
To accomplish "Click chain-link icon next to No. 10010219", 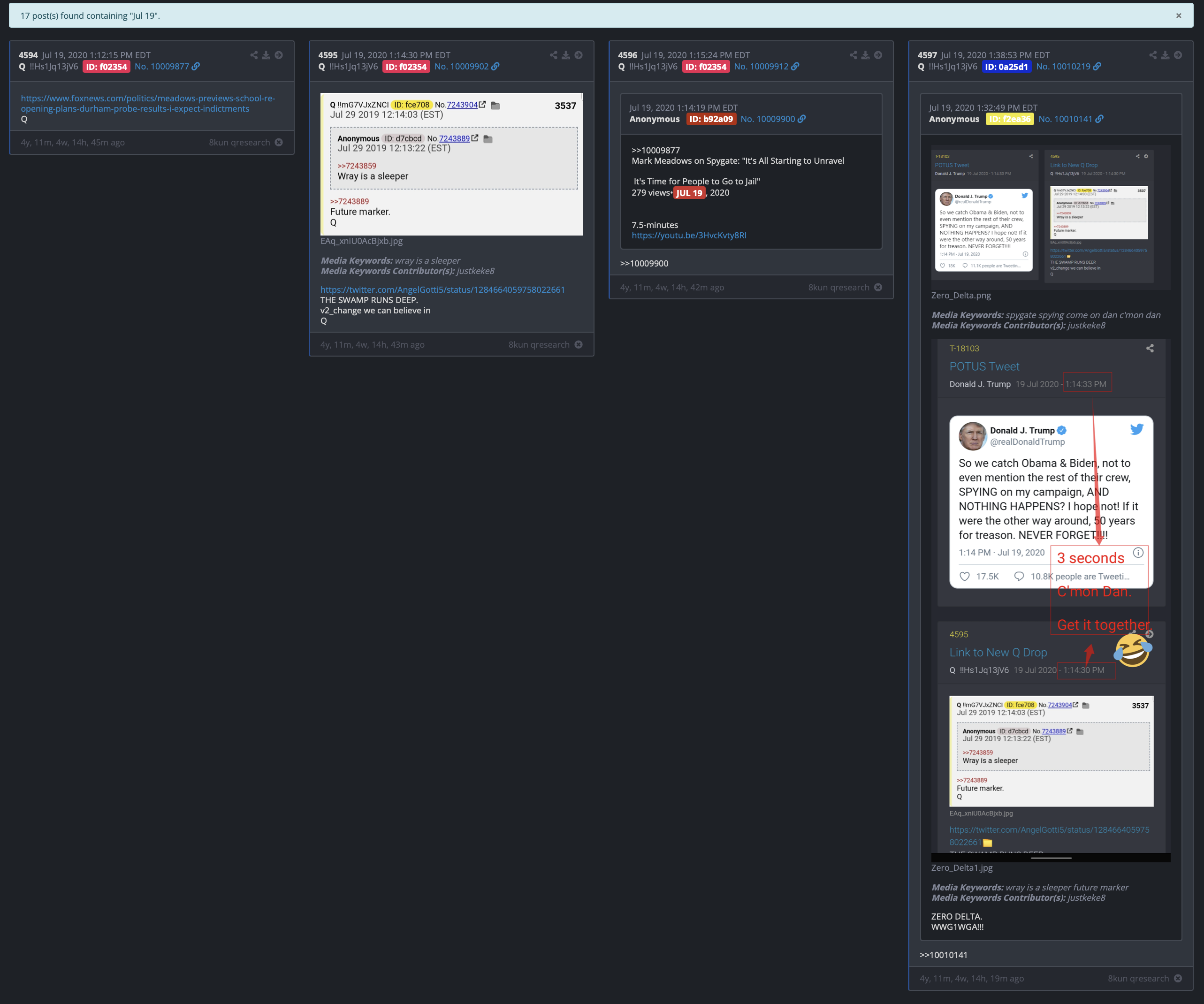I will [1097, 67].
